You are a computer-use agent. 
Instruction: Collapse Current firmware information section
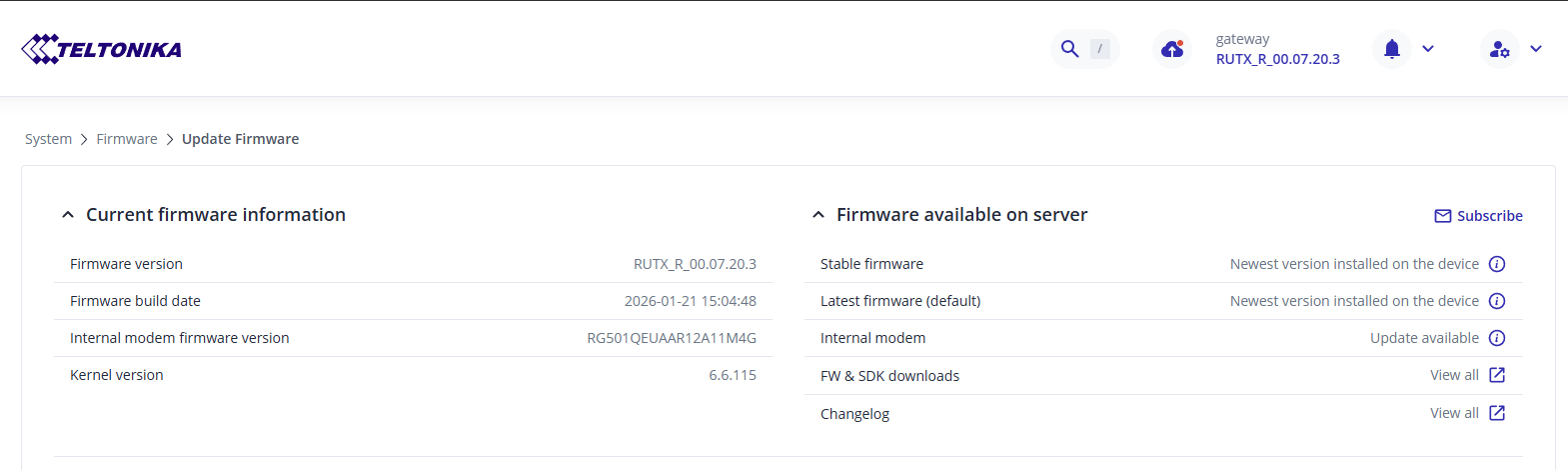(x=68, y=215)
